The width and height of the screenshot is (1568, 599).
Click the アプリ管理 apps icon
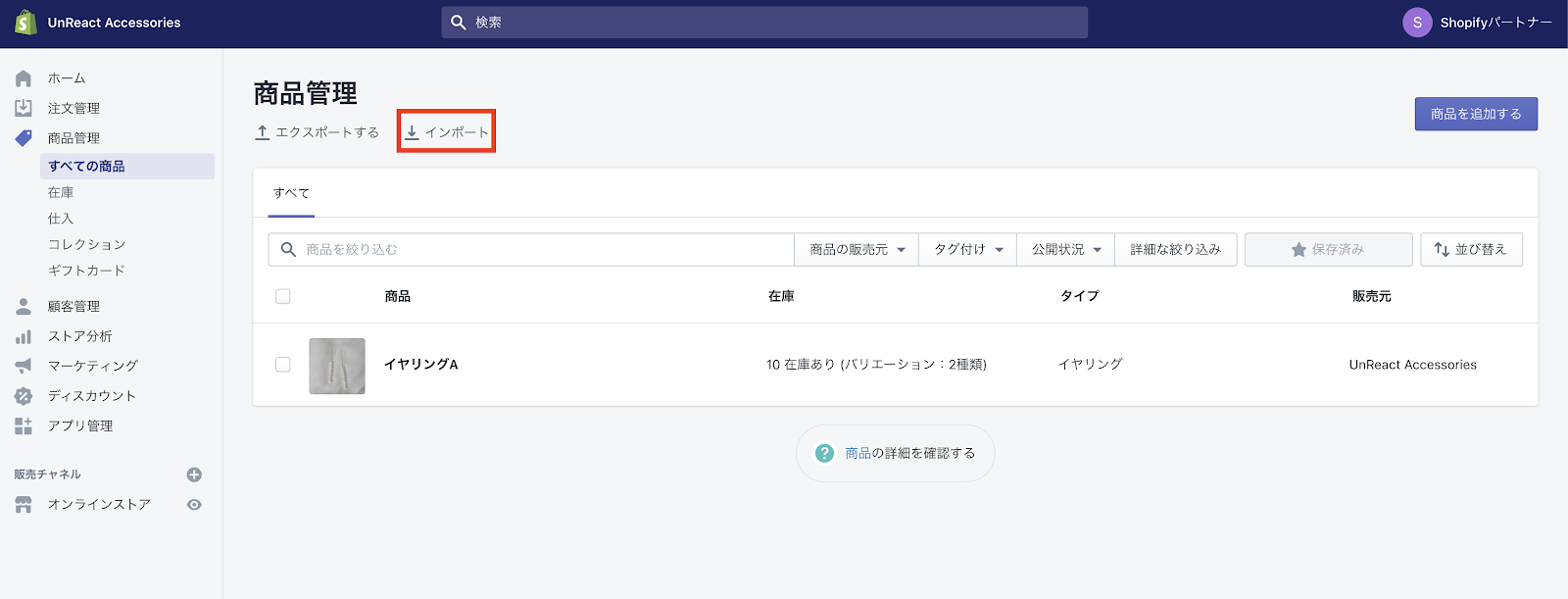click(24, 425)
